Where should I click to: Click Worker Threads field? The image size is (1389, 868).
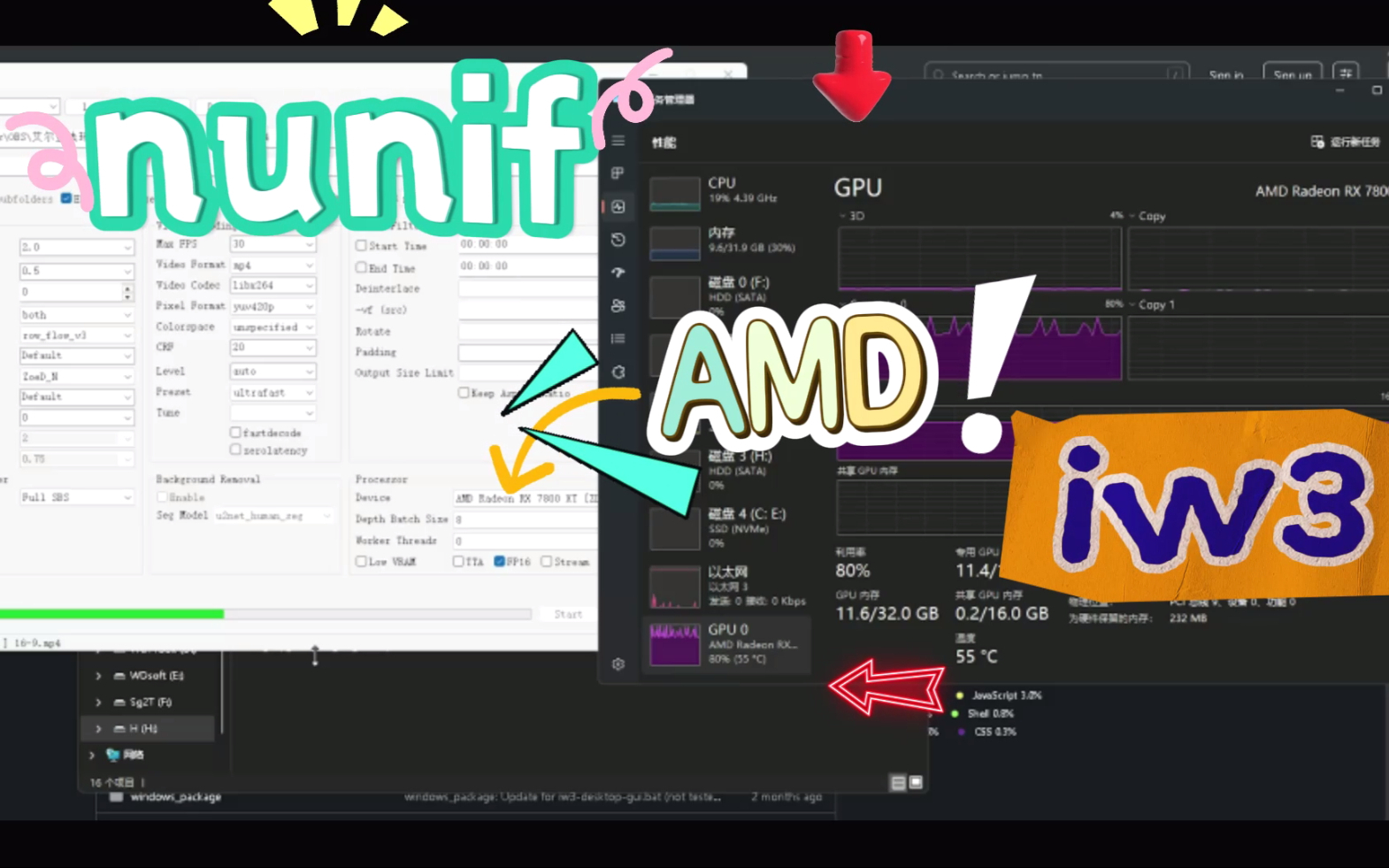(526, 541)
